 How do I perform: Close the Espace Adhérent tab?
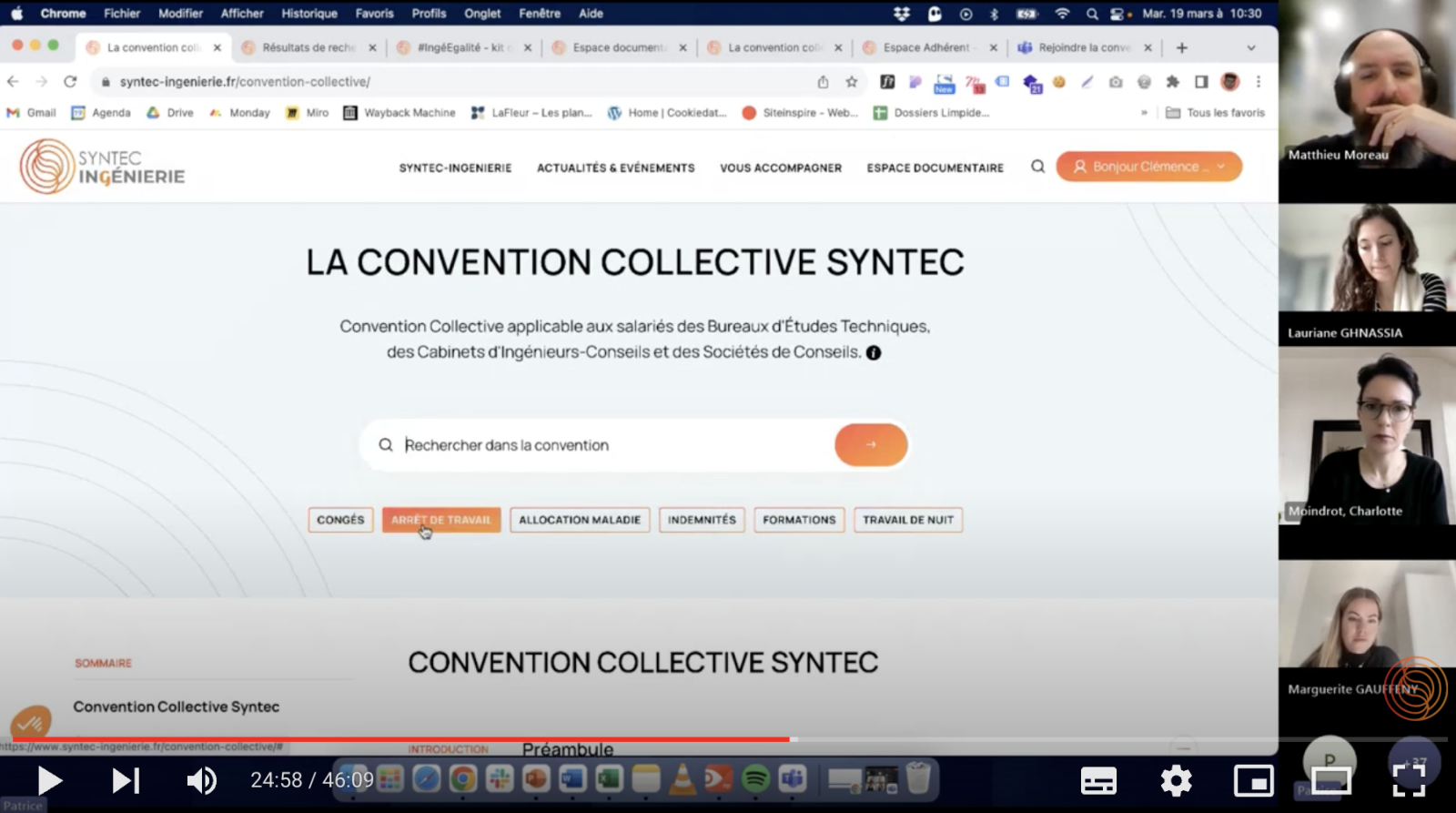993,47
